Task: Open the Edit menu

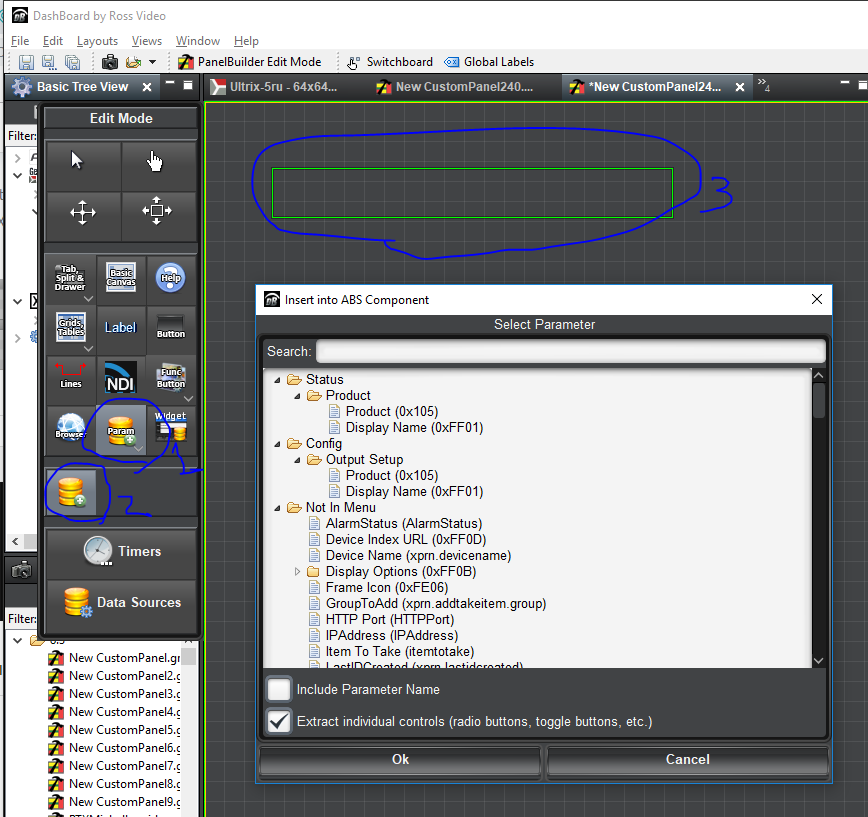Action: 53,41
